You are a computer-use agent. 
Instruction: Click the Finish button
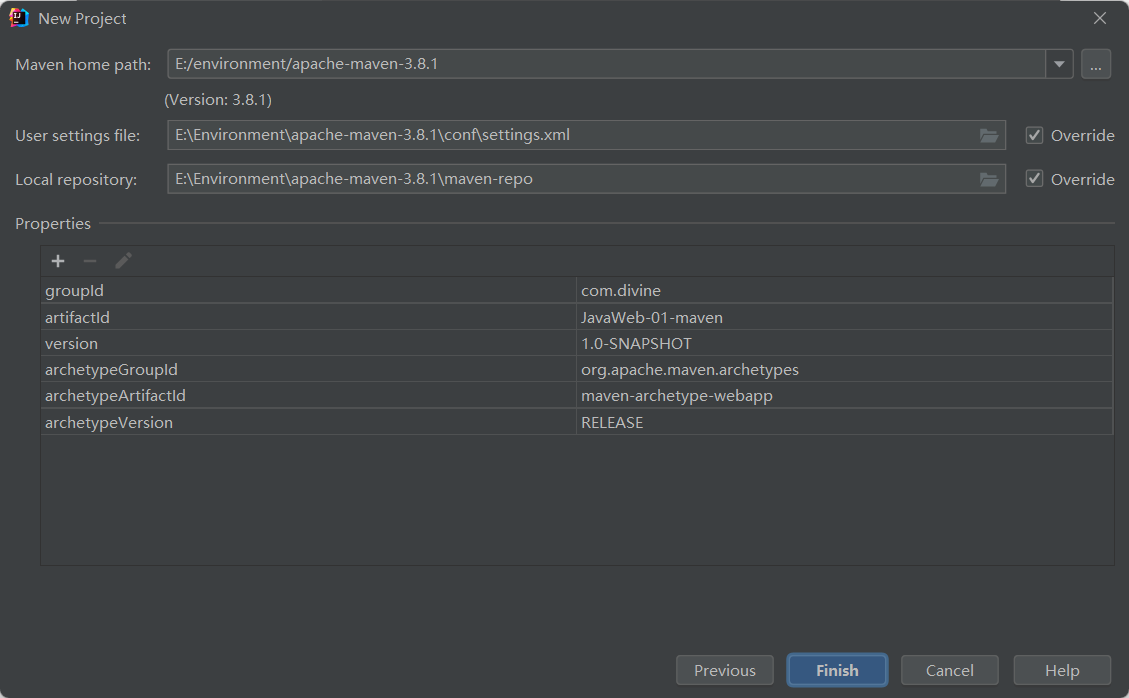(x=837, y=671)
